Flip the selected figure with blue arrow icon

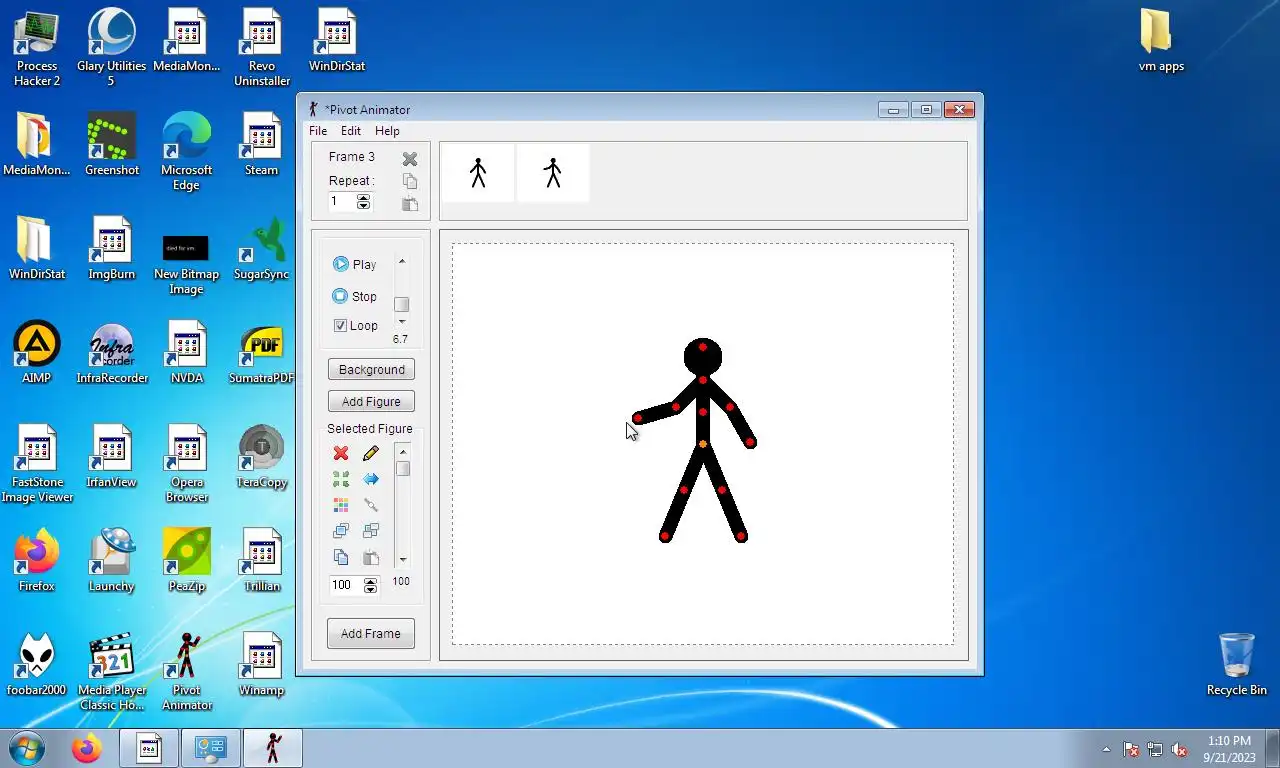point(371,479)
